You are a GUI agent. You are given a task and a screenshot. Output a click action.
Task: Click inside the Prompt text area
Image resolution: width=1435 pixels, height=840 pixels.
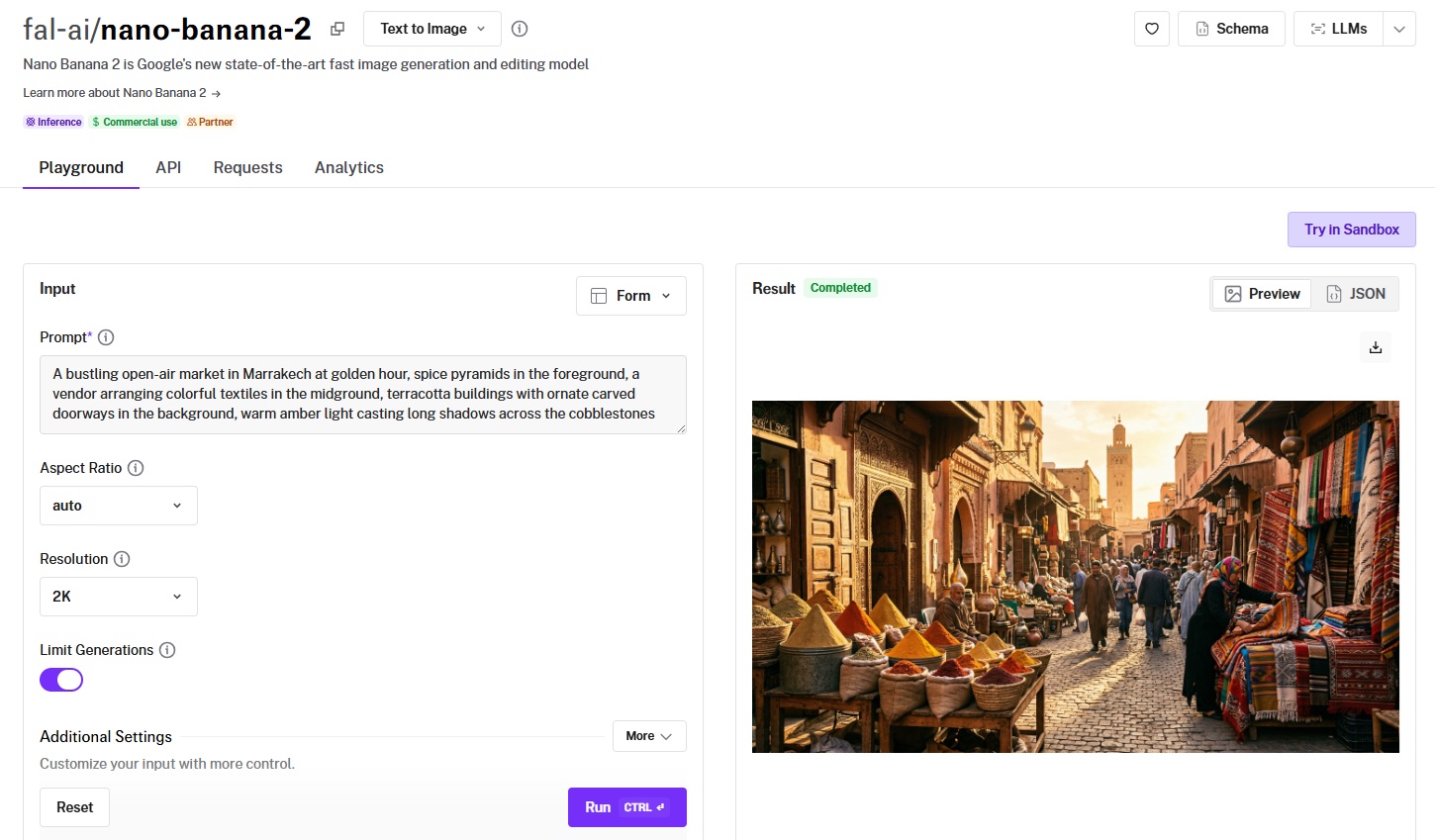(x=362, y=394)
